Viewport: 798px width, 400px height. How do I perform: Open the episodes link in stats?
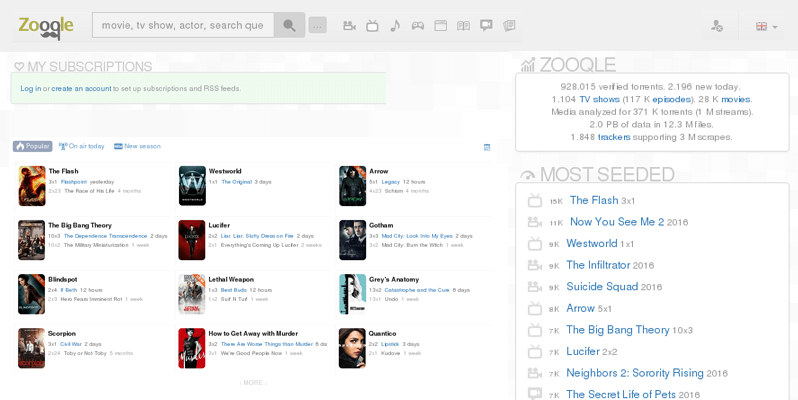(671, 99)
